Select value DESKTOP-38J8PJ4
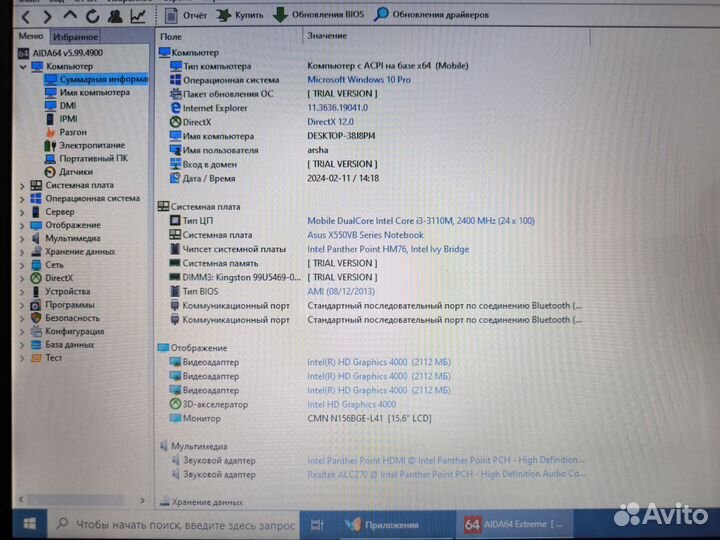720x540 pixels. [x=341, y=136]
